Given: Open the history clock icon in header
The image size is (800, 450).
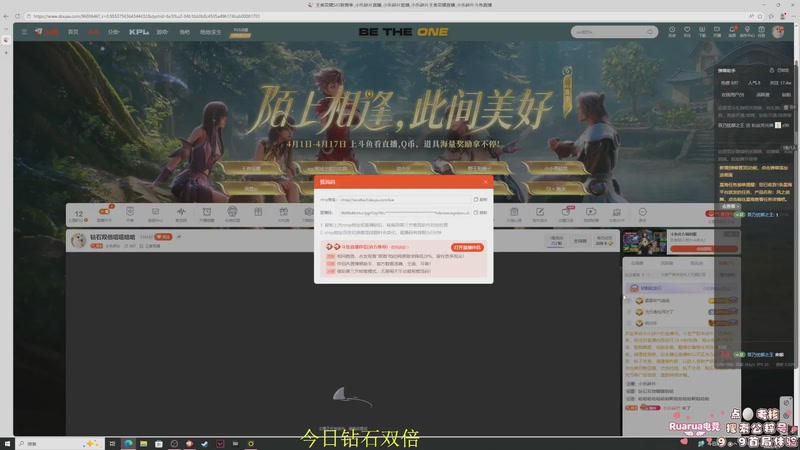Looking at the screenshot, I should (x=672, y=31).
